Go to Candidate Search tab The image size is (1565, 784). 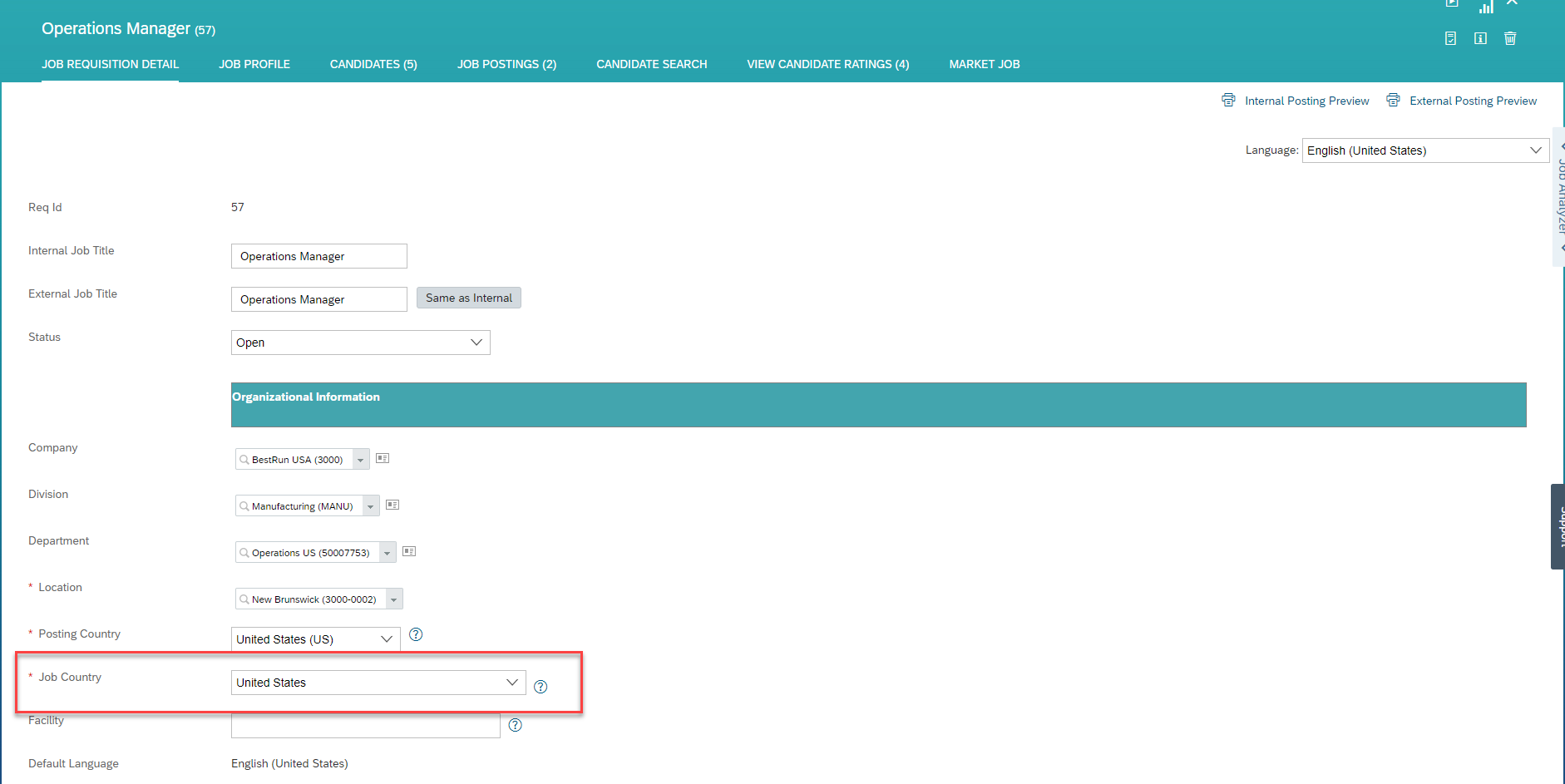tap(652, 64)
